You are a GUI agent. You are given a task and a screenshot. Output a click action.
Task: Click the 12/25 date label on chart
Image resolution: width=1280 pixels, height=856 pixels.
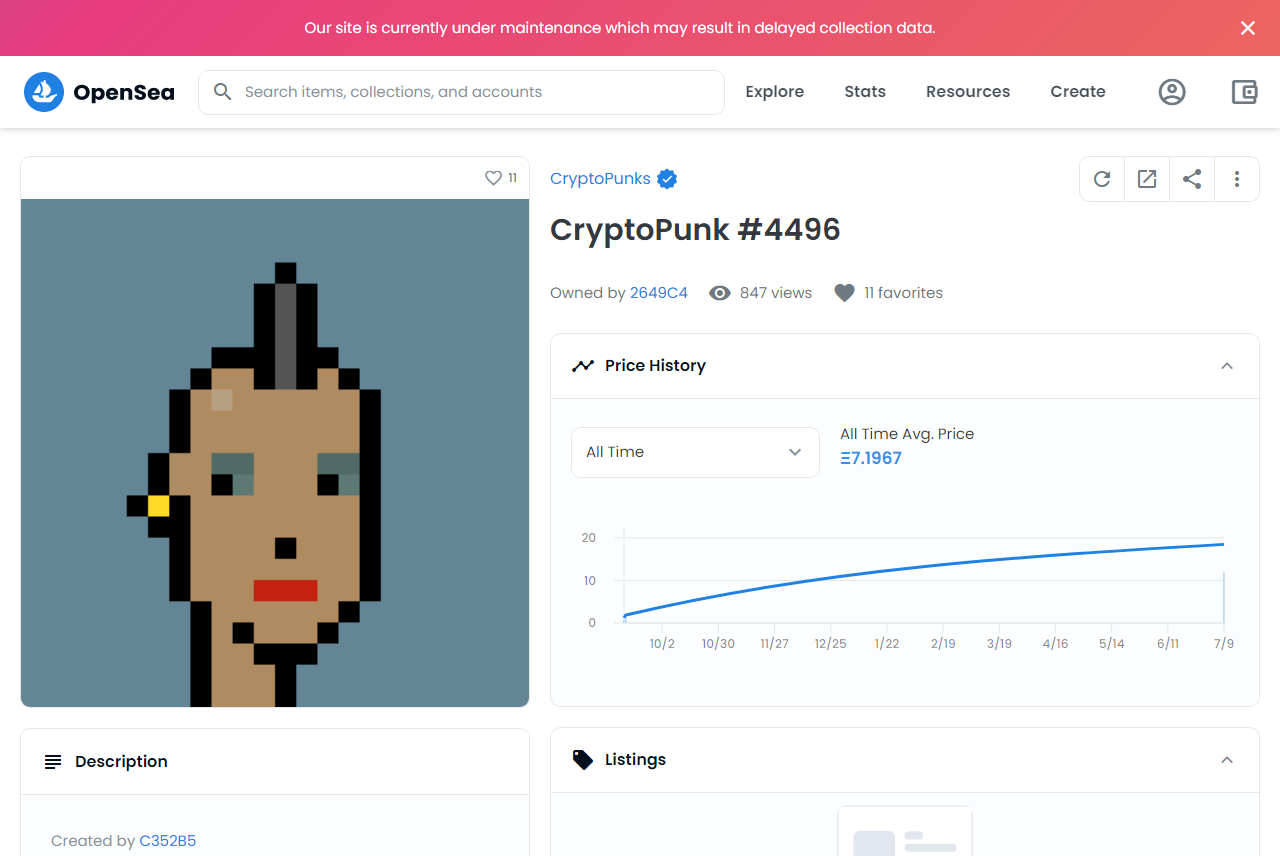[830, 644]
